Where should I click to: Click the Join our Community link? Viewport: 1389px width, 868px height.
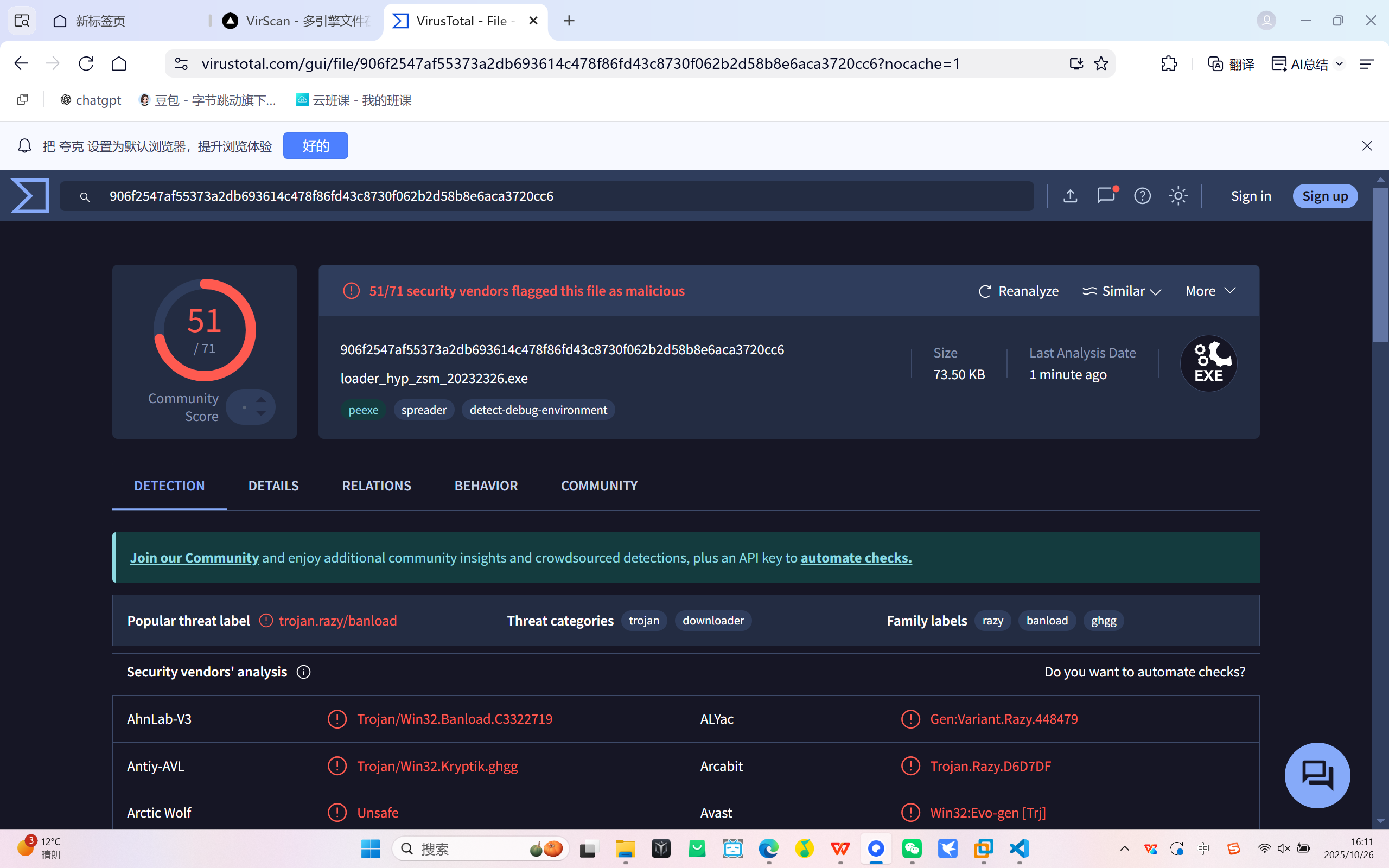tap(194, 558)
